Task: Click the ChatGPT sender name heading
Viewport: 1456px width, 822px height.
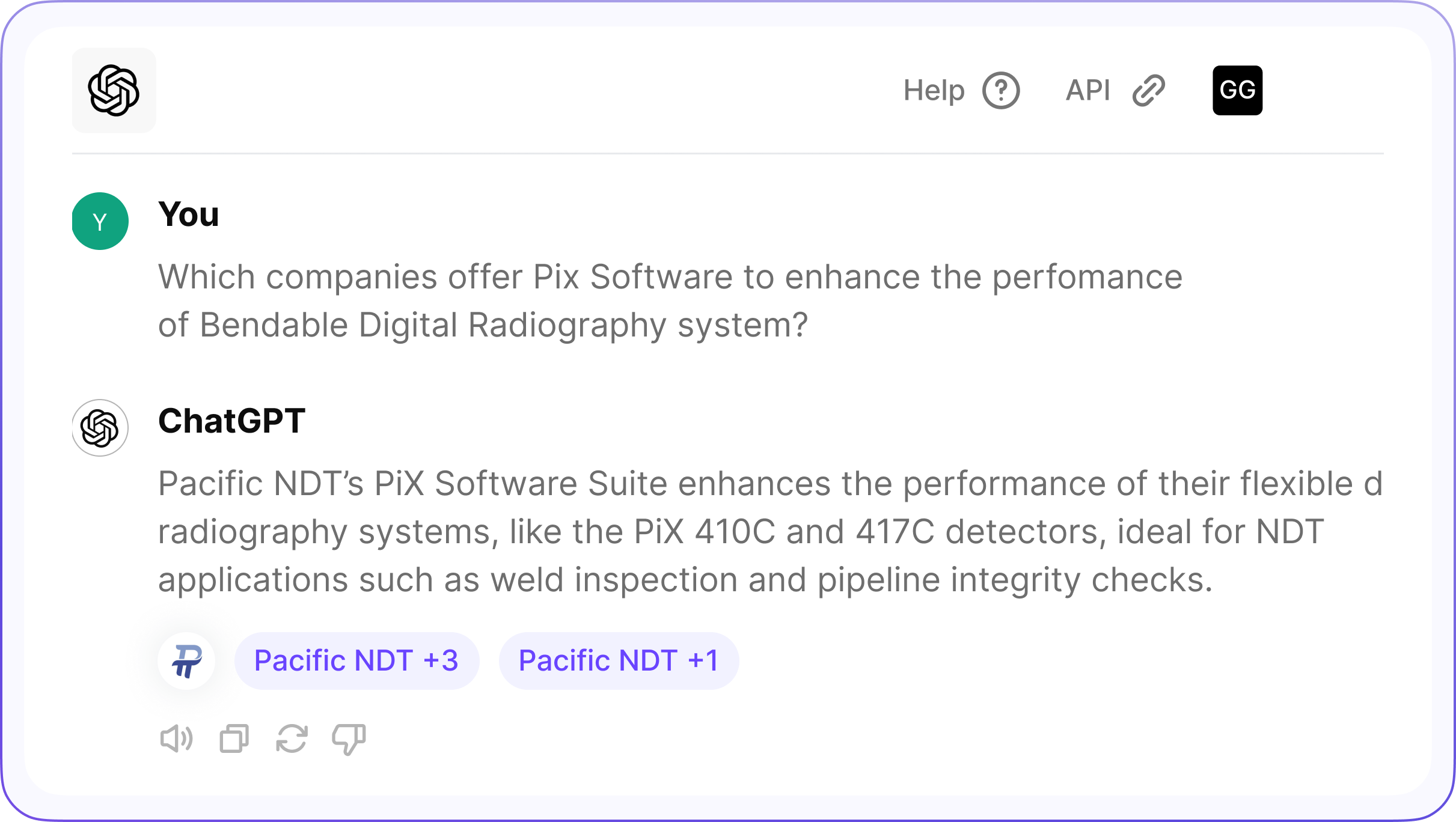Action: 231,421
